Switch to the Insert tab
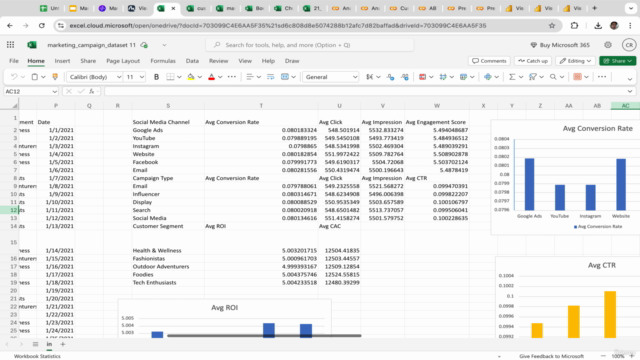This screenshot has height=360, width=640. tap(62, 61)
